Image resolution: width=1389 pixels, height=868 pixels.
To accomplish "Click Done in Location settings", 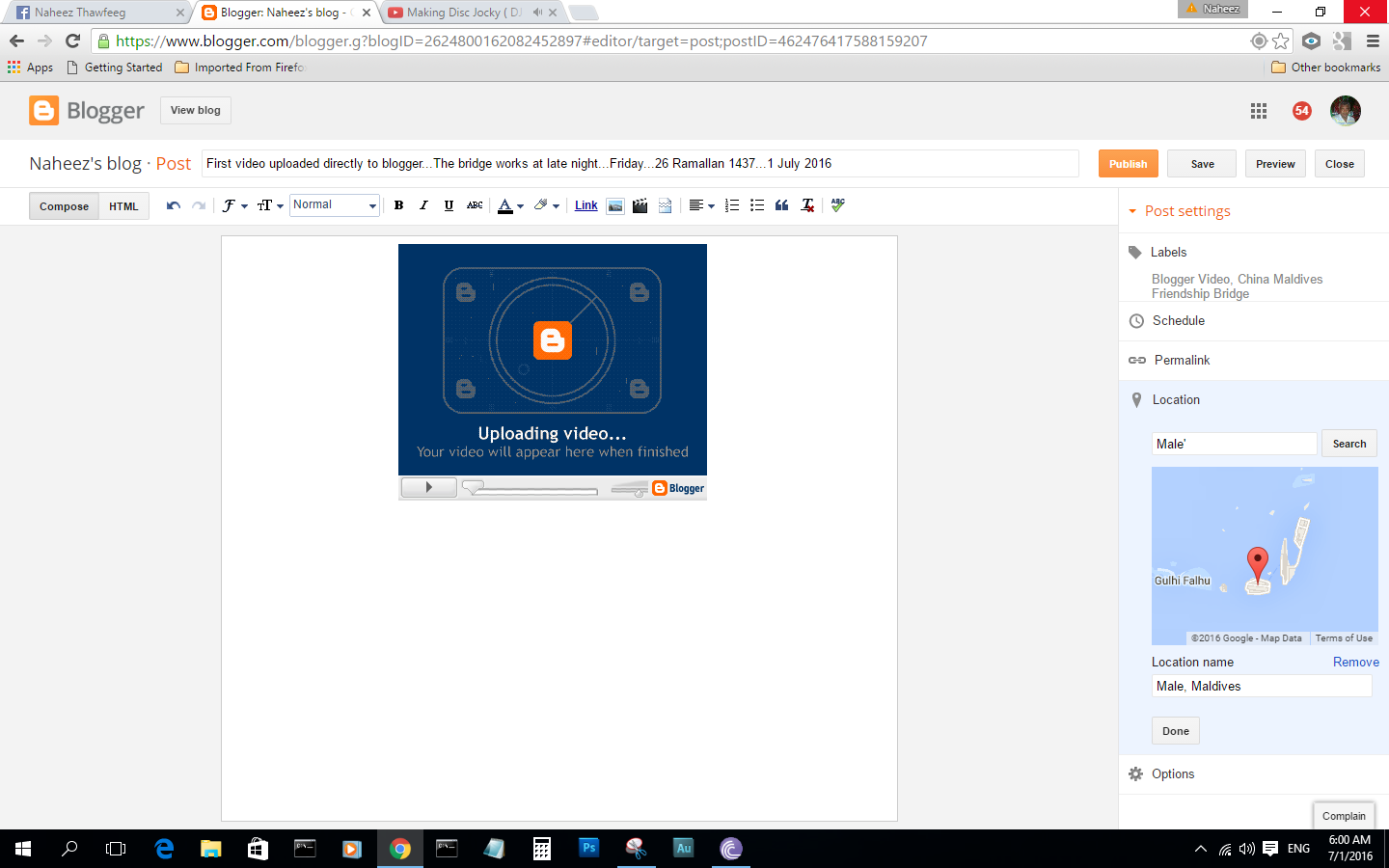I will pos(1176,731).
